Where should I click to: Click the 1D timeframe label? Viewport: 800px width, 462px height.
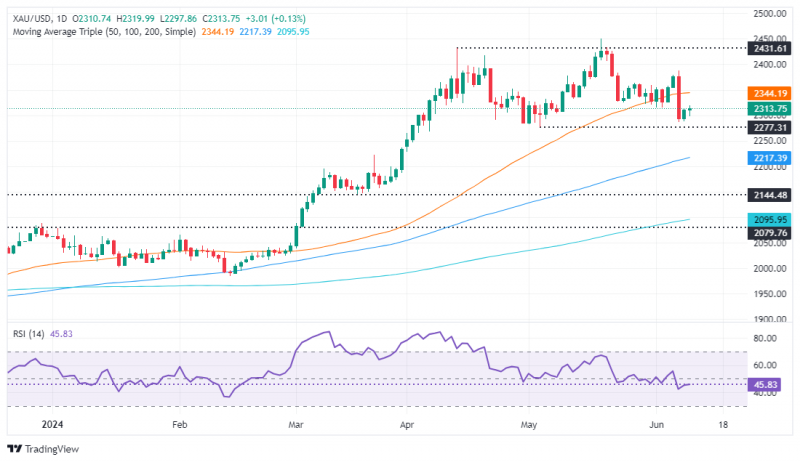point(62,19)
